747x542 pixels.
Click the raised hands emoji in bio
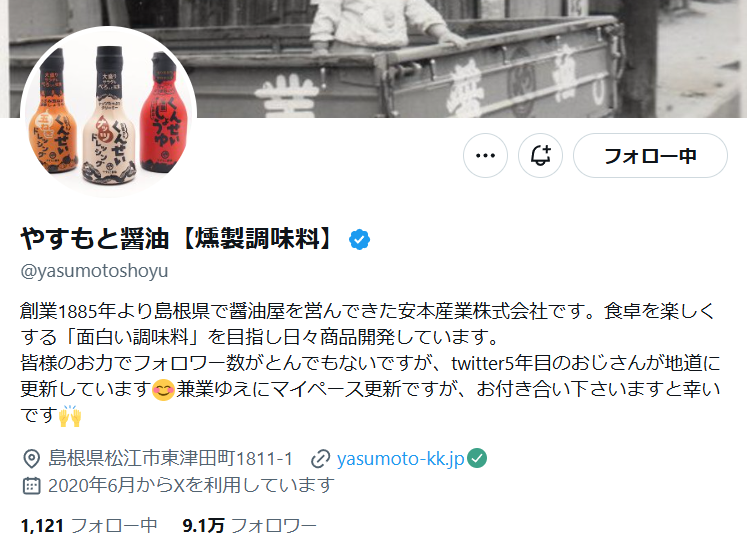(70, 416)
